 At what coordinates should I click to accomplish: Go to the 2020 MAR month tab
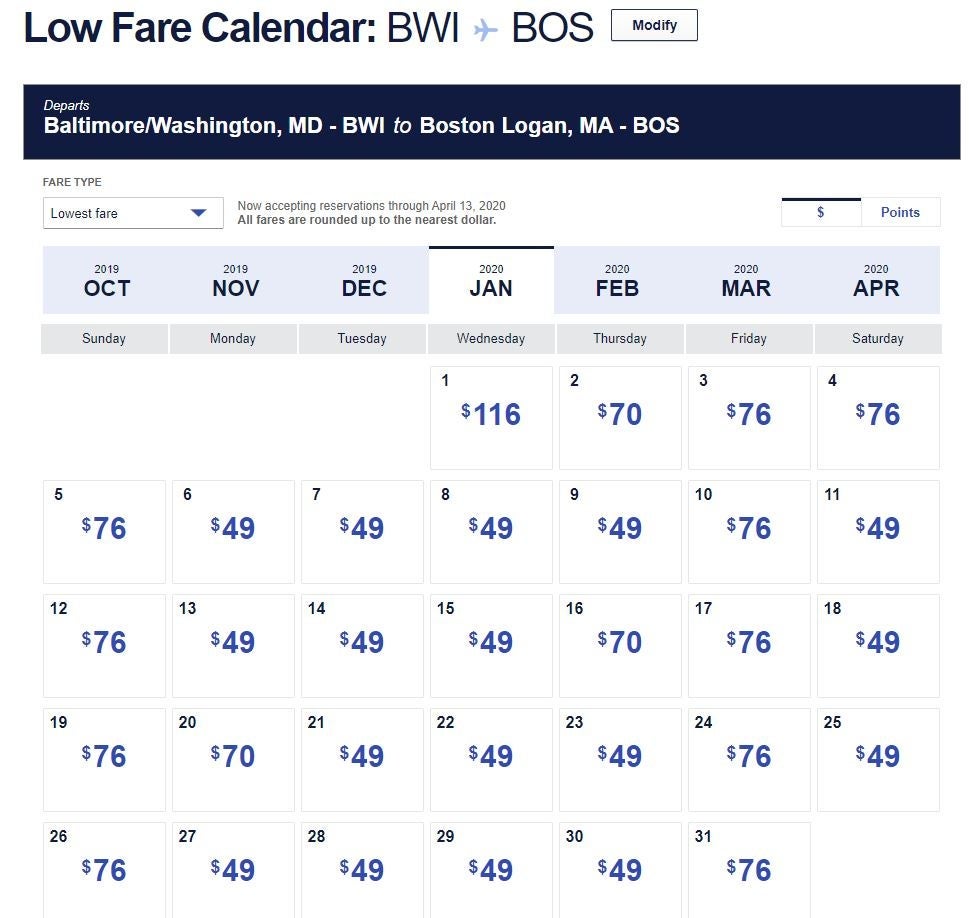[x=746, y=280]
